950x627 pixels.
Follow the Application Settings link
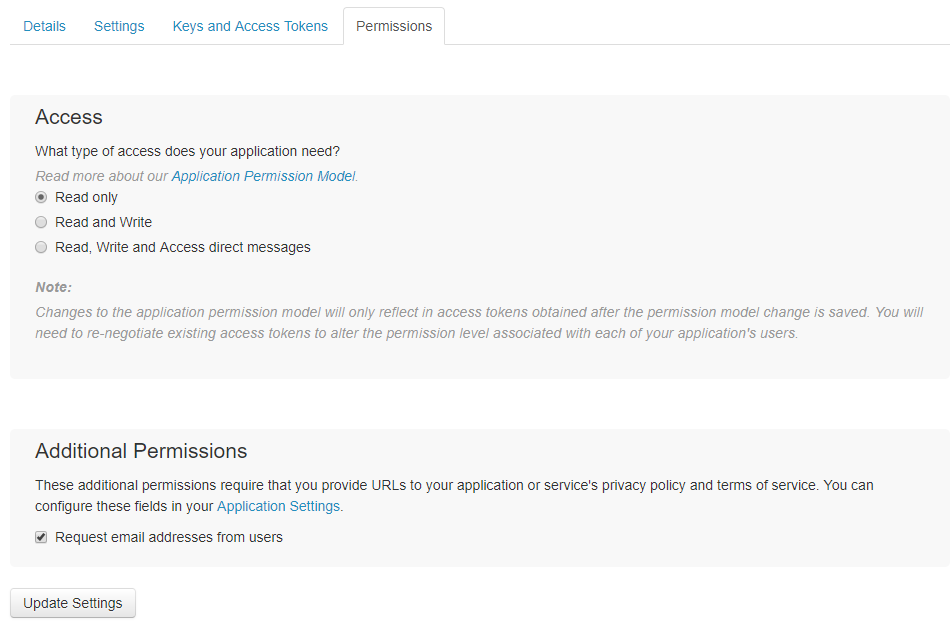pos(279,506)
